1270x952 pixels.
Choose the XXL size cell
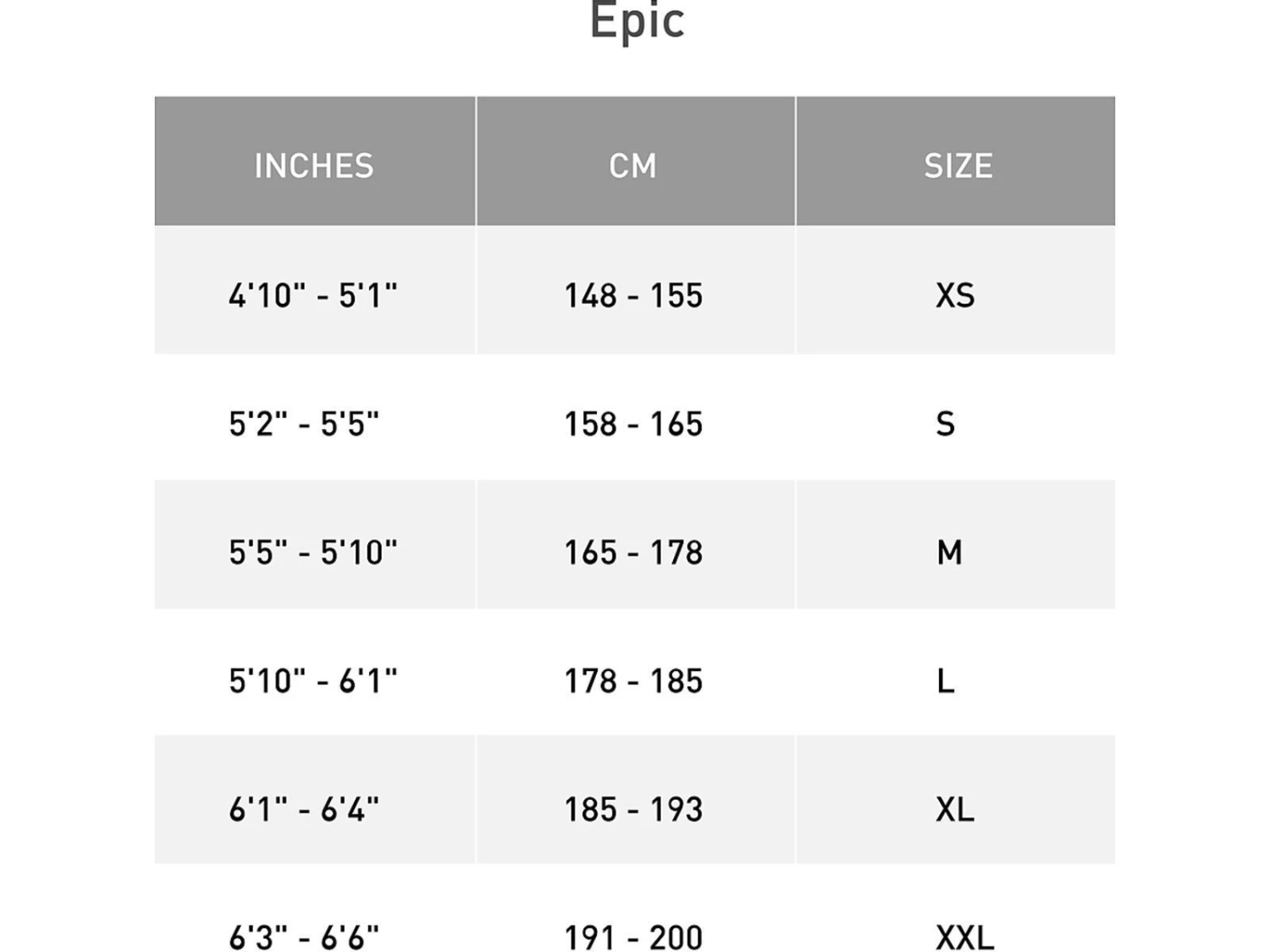tap(964, 936)
